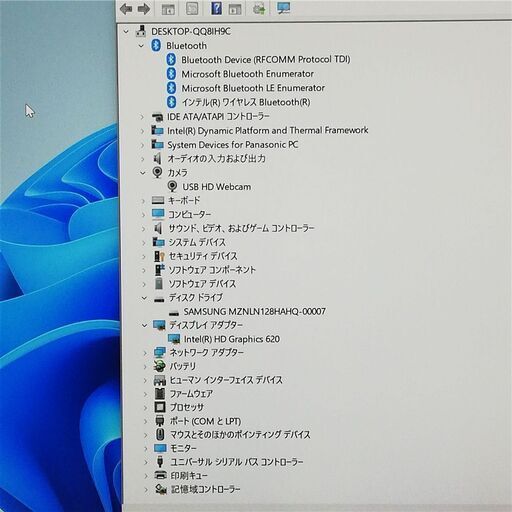Select Microsoft Bluetooth LE Enumerator device

click(x=253, y=88)
